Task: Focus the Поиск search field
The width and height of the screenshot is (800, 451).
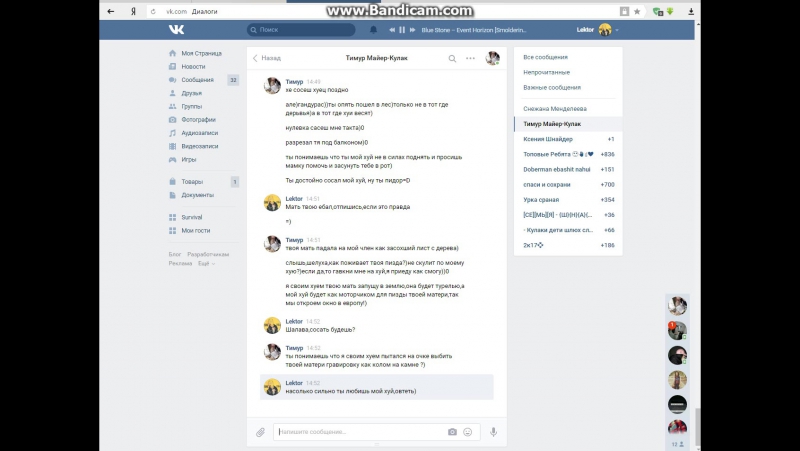Action: [301, 30]
